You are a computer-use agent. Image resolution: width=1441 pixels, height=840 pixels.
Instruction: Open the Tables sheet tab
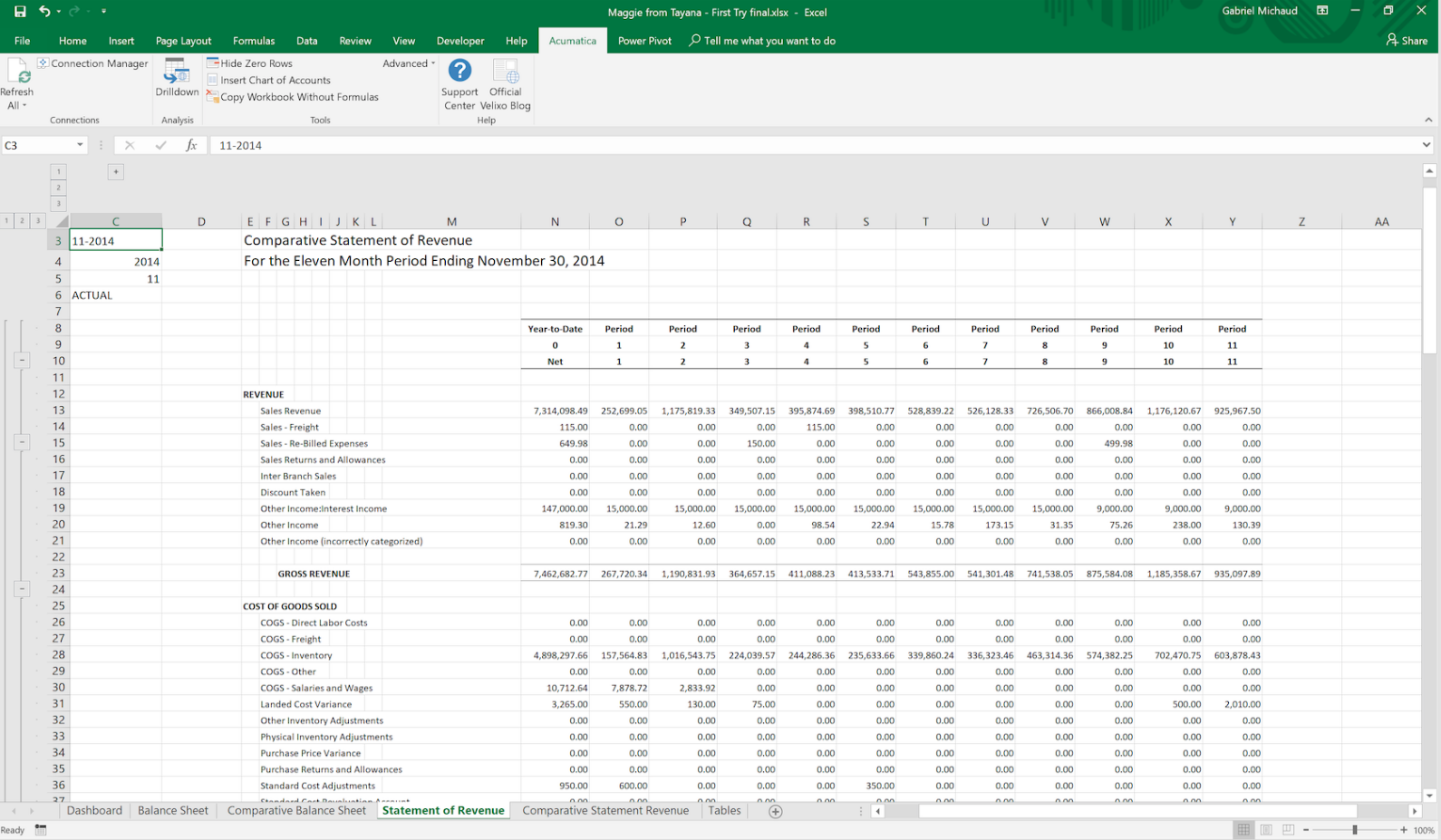[x=724, y=811]
